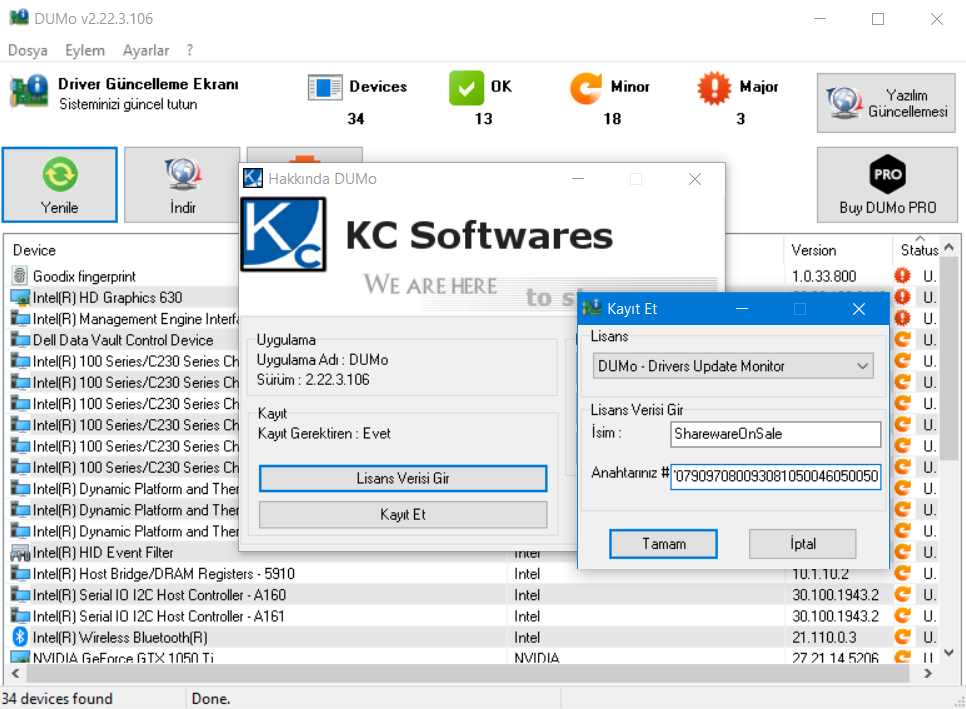Click the İsim field containing SharewareOnSale

click(x=776, y=434)
